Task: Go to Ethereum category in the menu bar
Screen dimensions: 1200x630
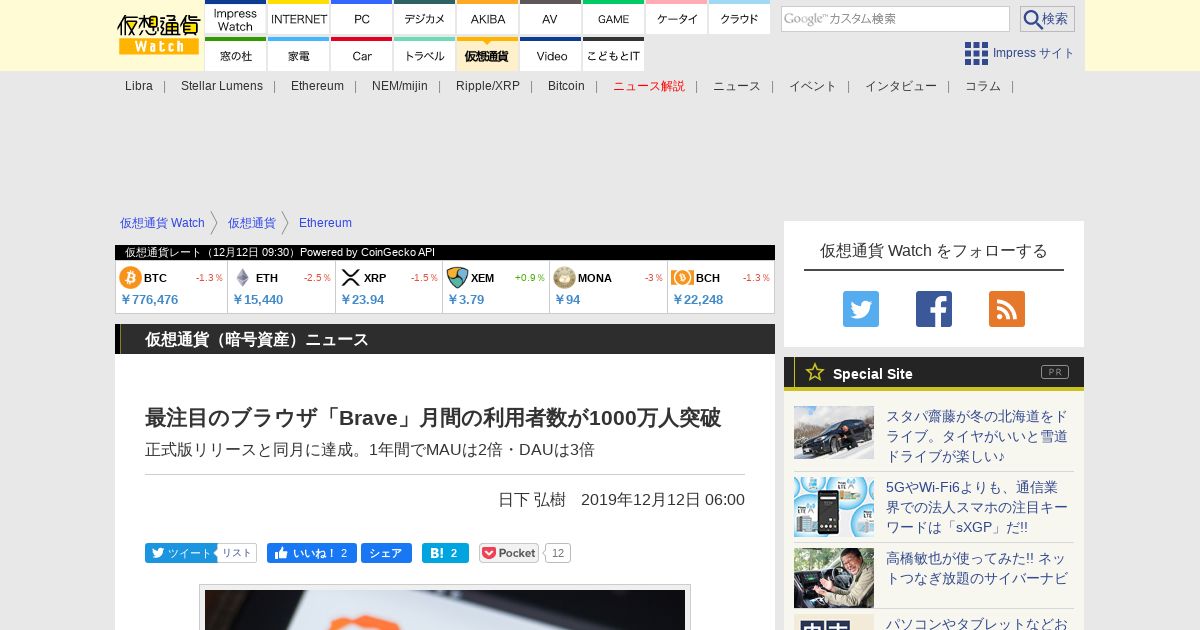Action: [x=317, y=86]
